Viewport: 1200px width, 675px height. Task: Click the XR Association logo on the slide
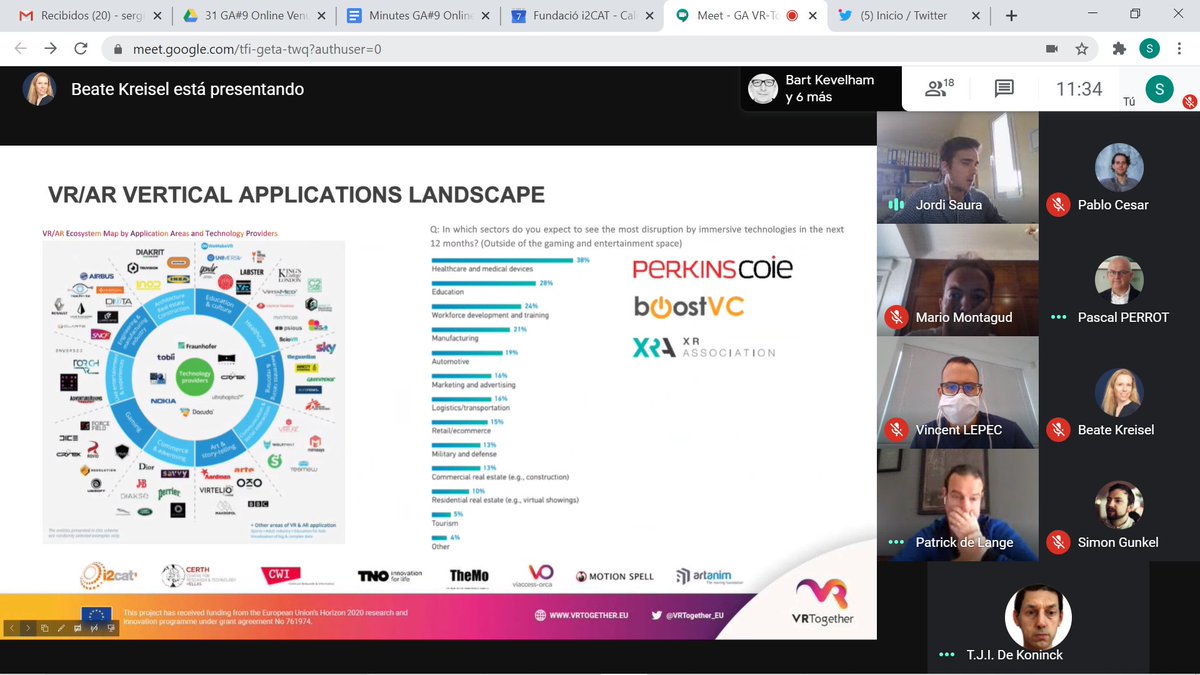pos(704,347)
